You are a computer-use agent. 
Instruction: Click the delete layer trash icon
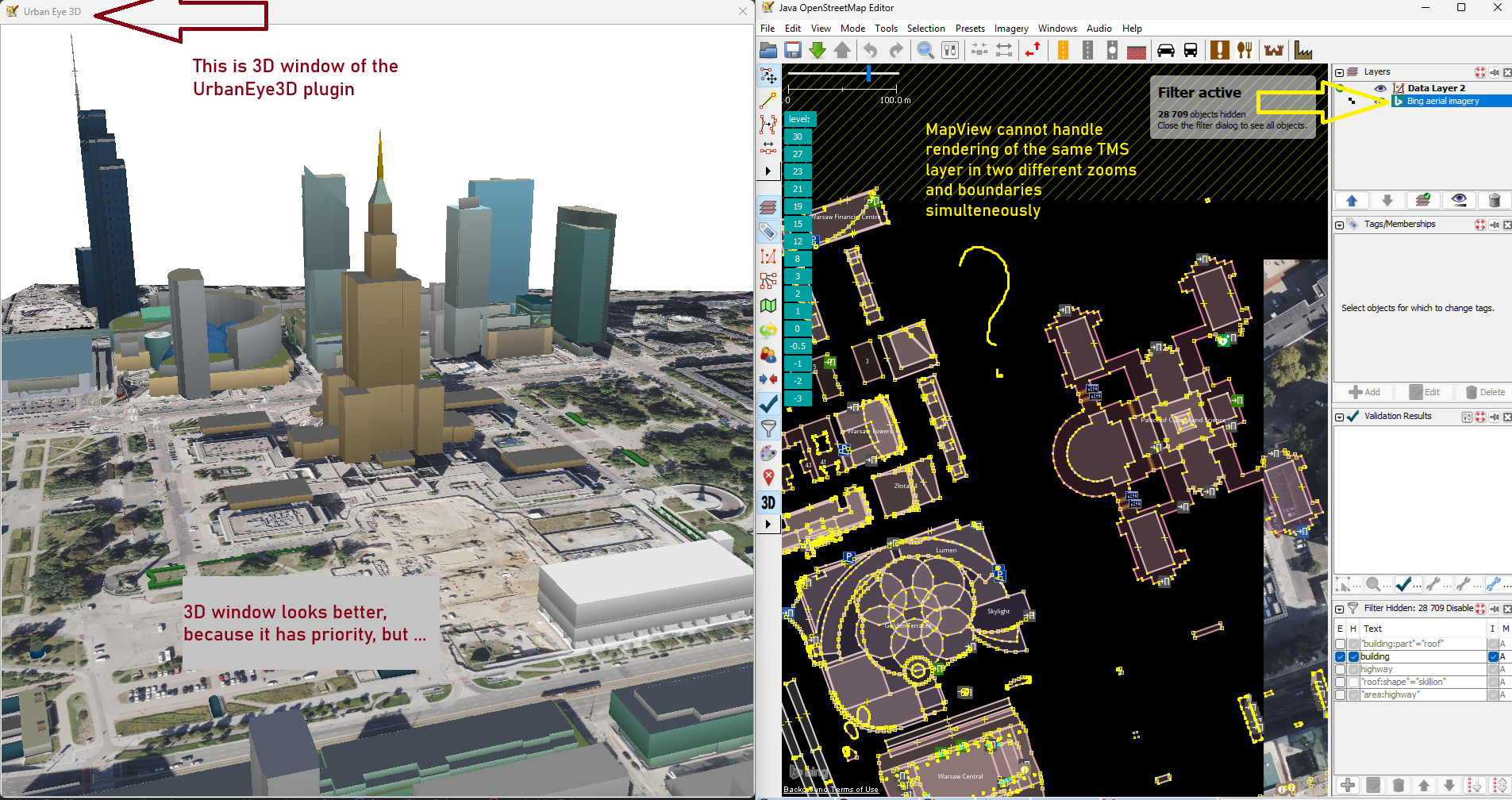click(x=1494, y=200)
